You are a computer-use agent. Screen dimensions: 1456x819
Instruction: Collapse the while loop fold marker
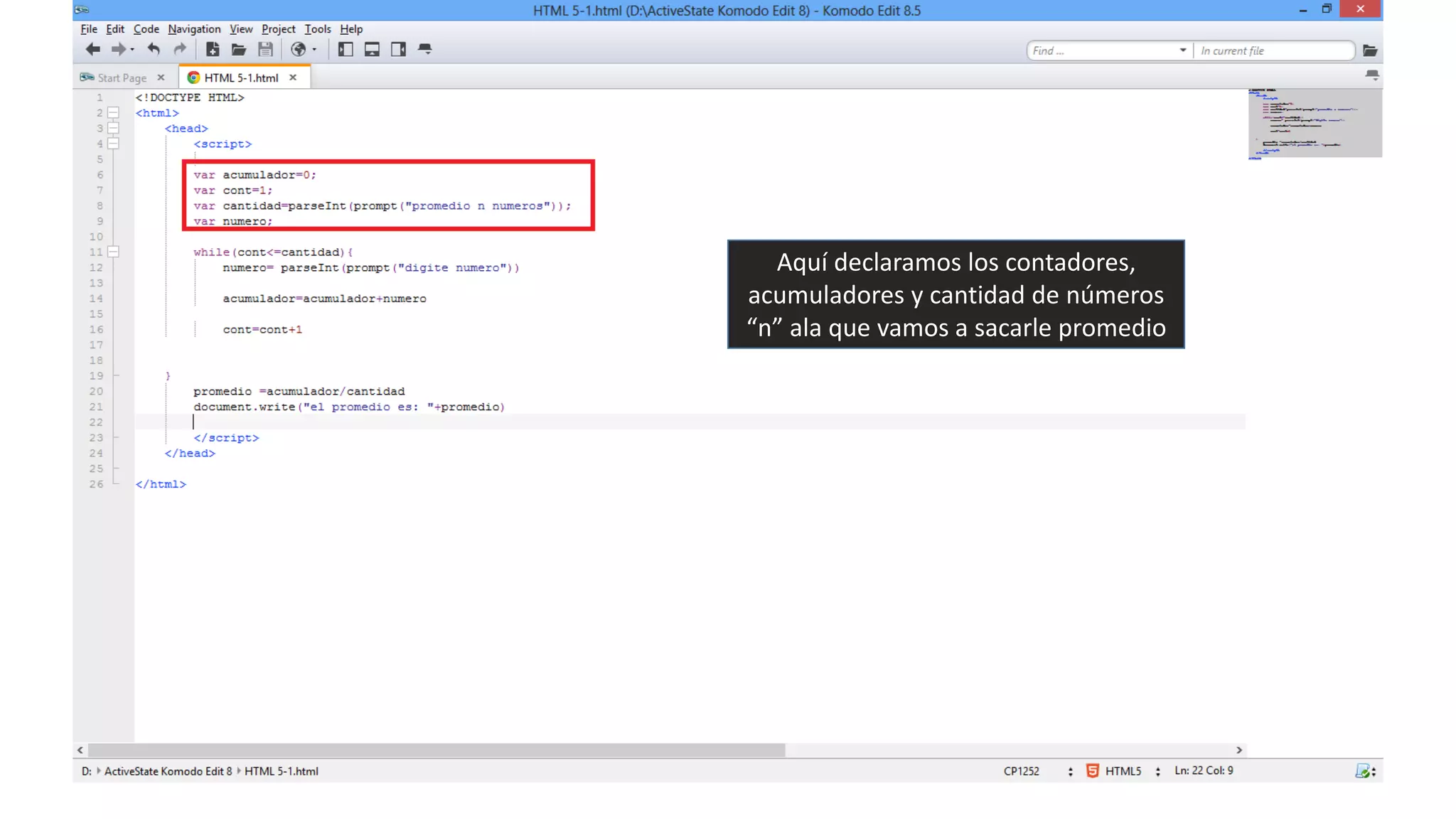point(113,252)
